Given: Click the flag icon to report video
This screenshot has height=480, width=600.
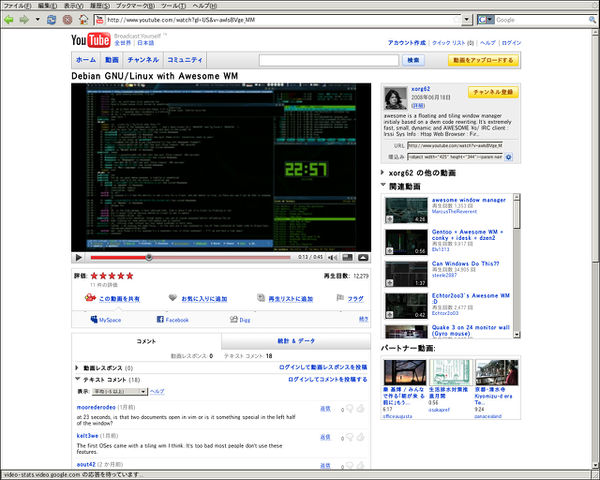Looking at the screenshot, I should click(340, 297).
